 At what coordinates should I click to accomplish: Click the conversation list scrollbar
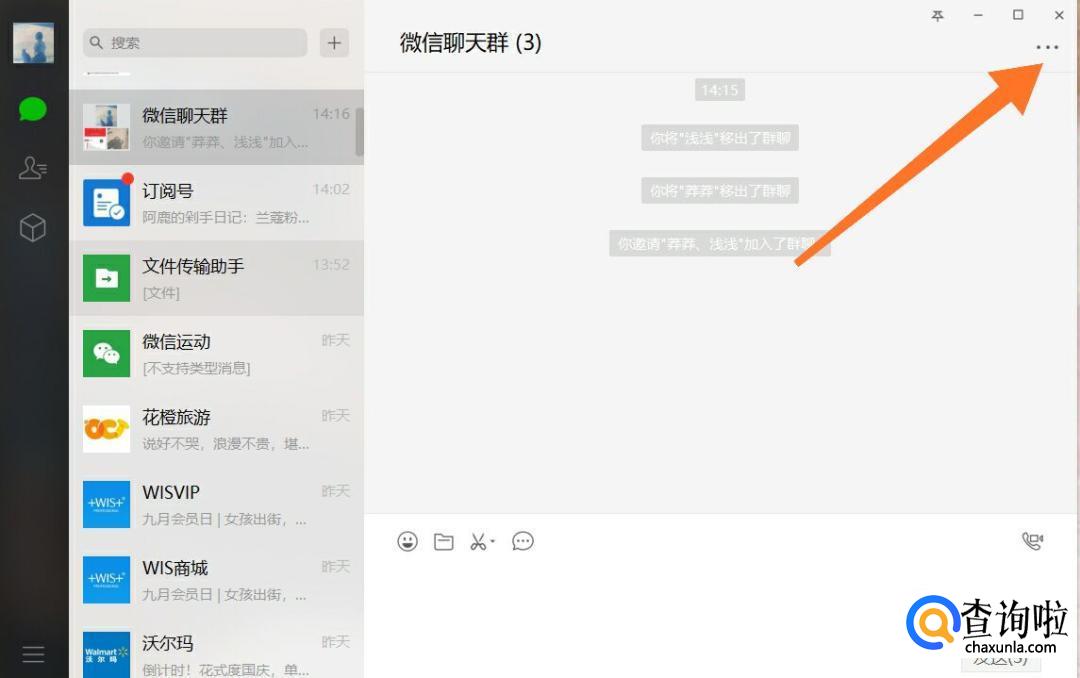click(x=360, y=131)
